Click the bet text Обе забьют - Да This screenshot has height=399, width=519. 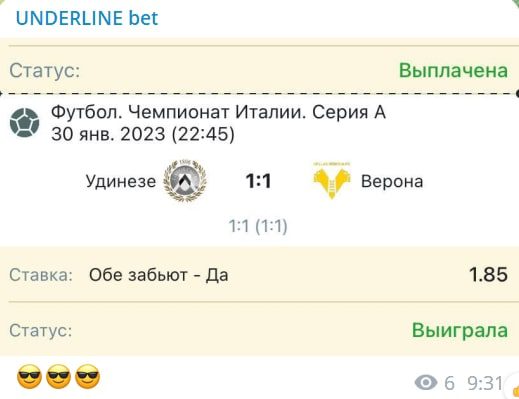point(159,275)
